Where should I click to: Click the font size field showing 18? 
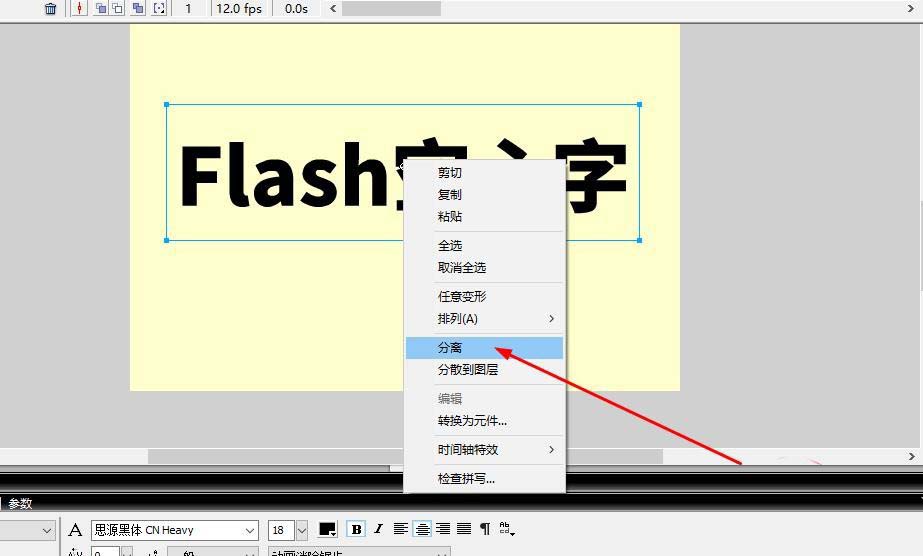click(x=281, y=530)
